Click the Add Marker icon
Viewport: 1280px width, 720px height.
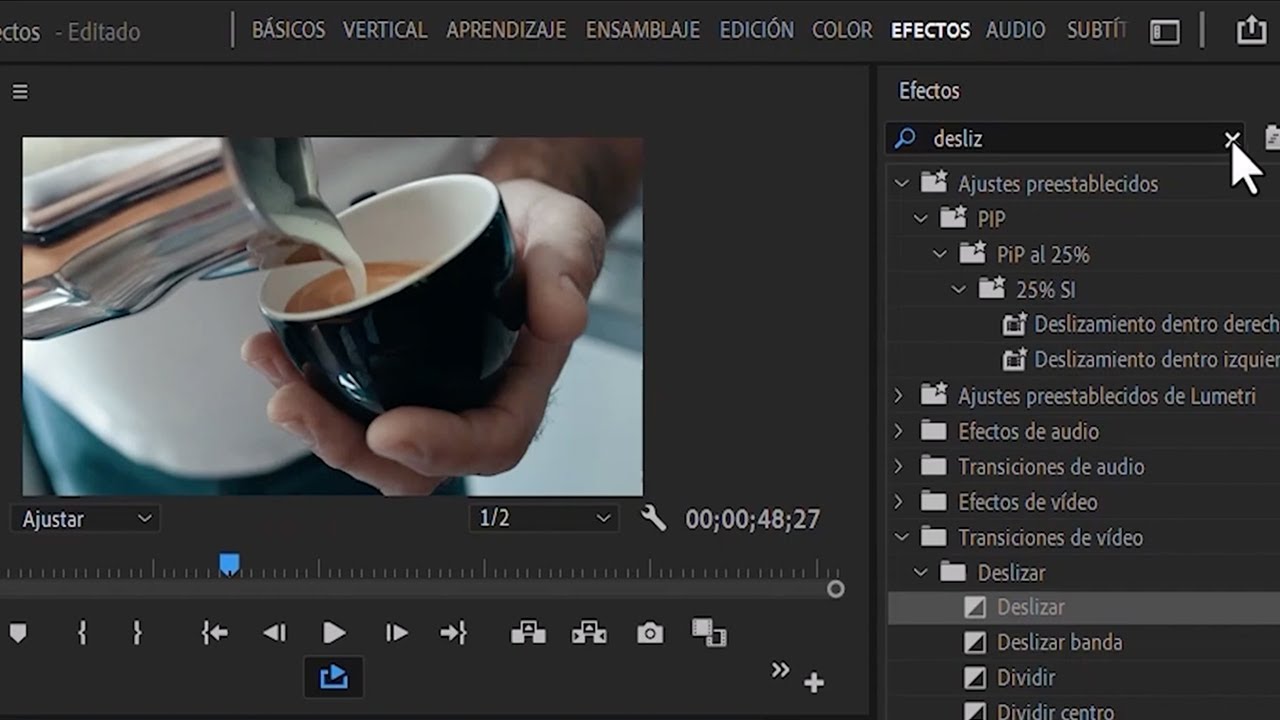18,633
